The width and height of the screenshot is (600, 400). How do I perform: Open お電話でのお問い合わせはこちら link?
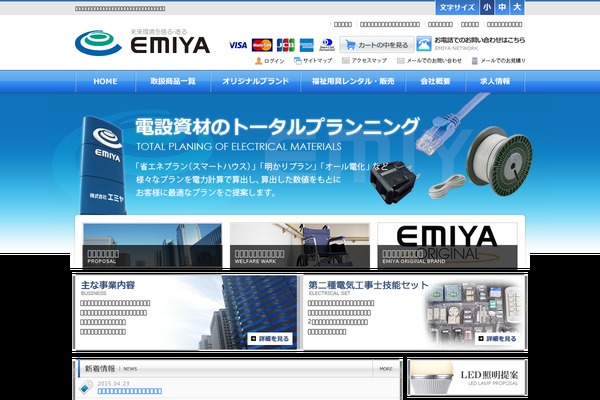479,40
